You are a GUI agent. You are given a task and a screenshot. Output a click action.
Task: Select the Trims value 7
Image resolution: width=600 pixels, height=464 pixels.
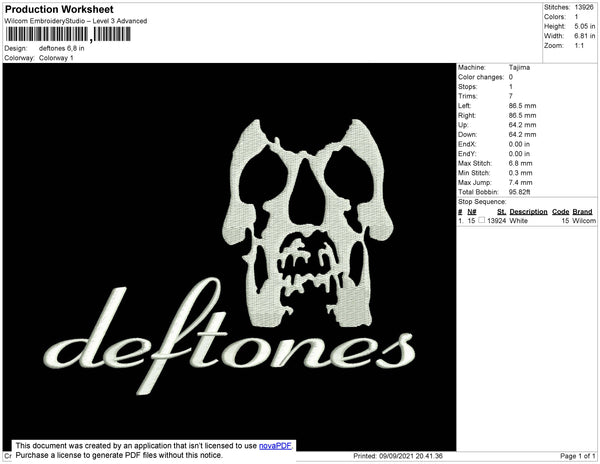pos(510,96)
